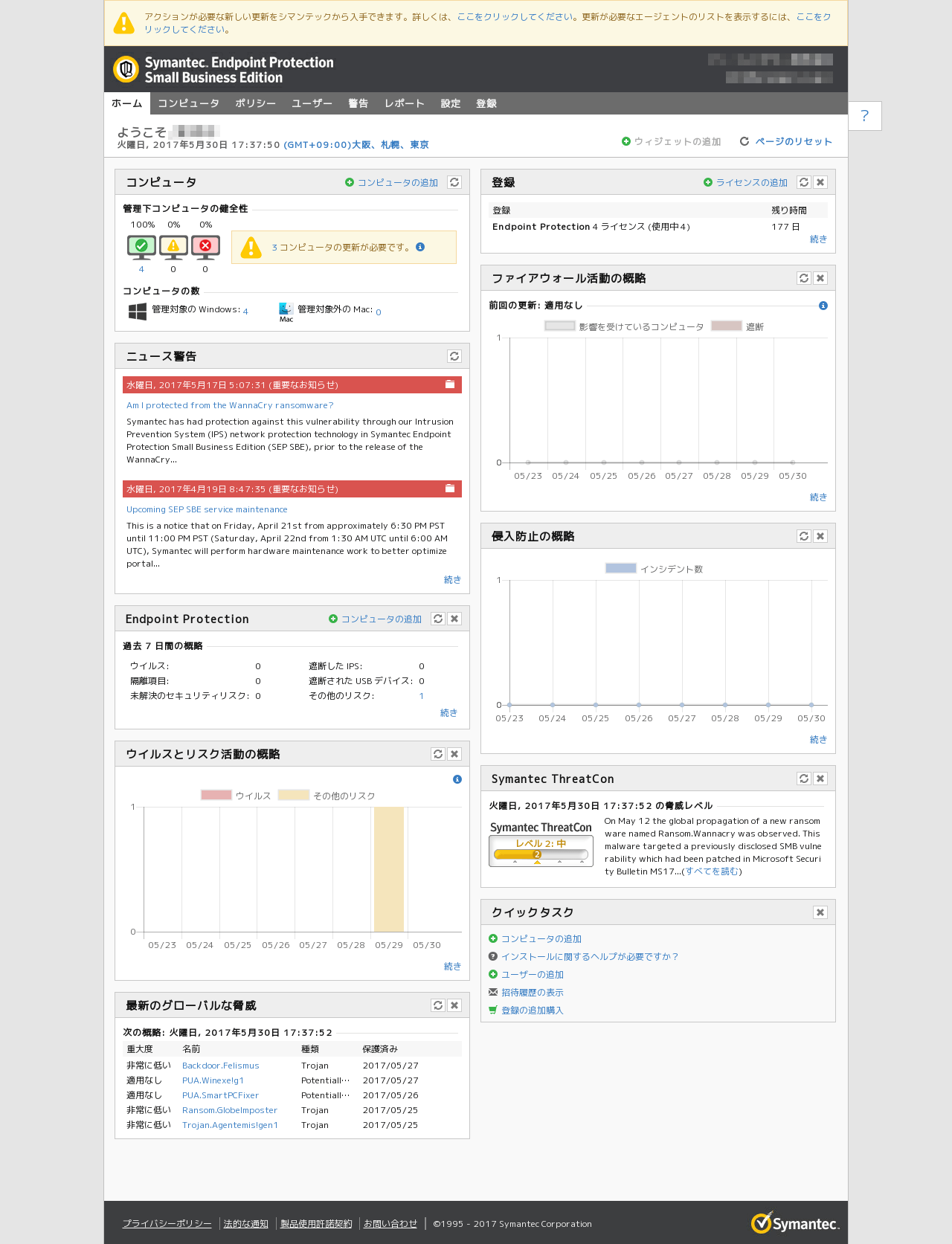Viewport: 952px width, 1244px height.
Task: Click the ウイルス legend color swatch
Action: 216,795
